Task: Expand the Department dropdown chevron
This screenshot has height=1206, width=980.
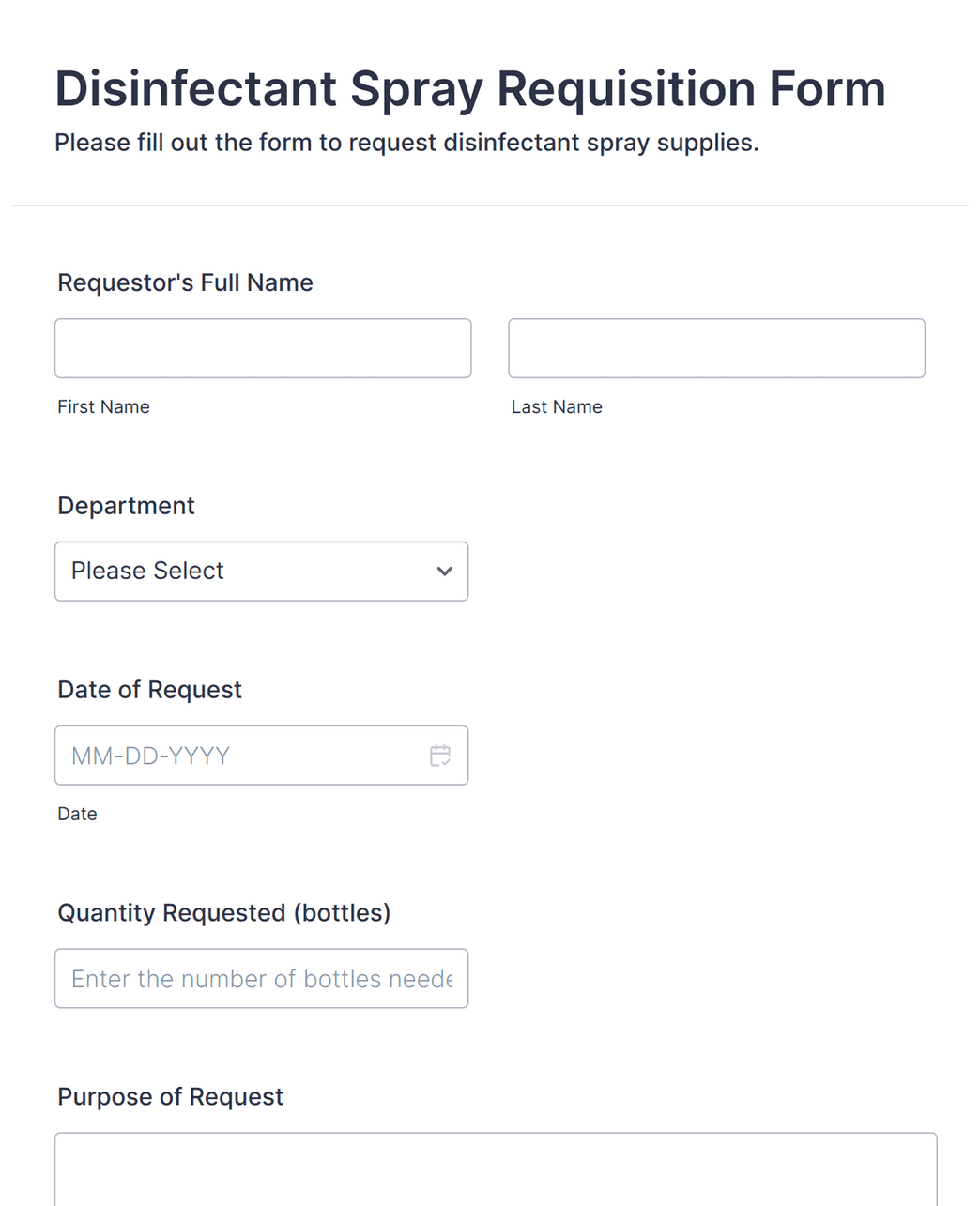Action: click(445, 572)
